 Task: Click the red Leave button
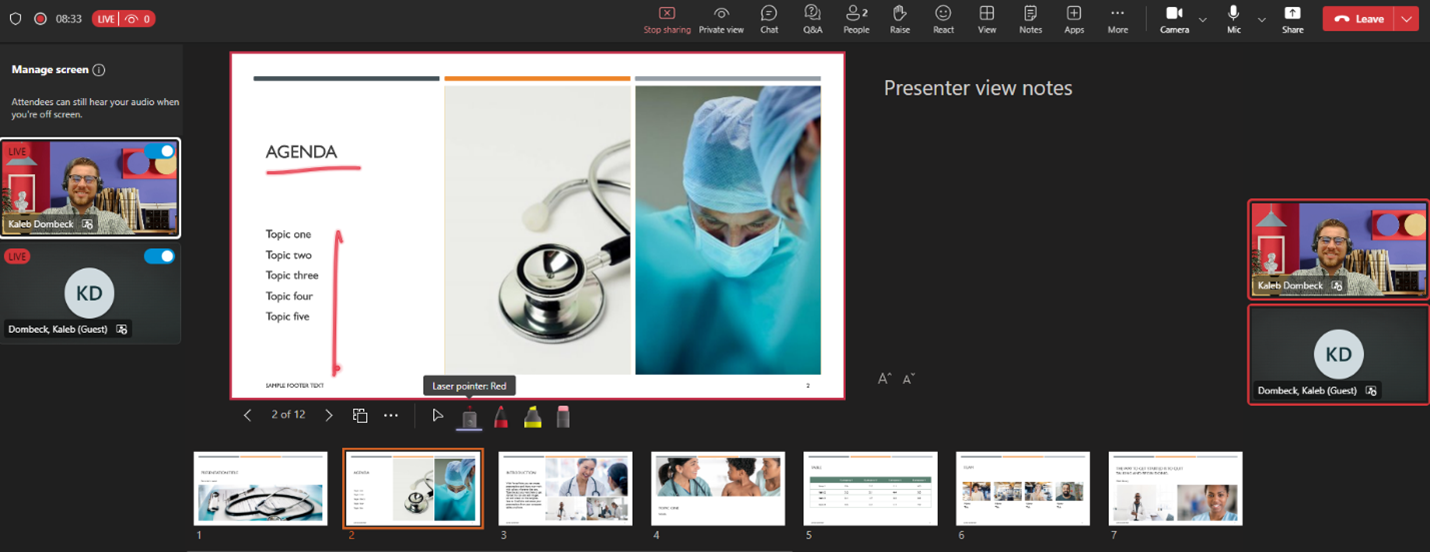point(1359,19)
